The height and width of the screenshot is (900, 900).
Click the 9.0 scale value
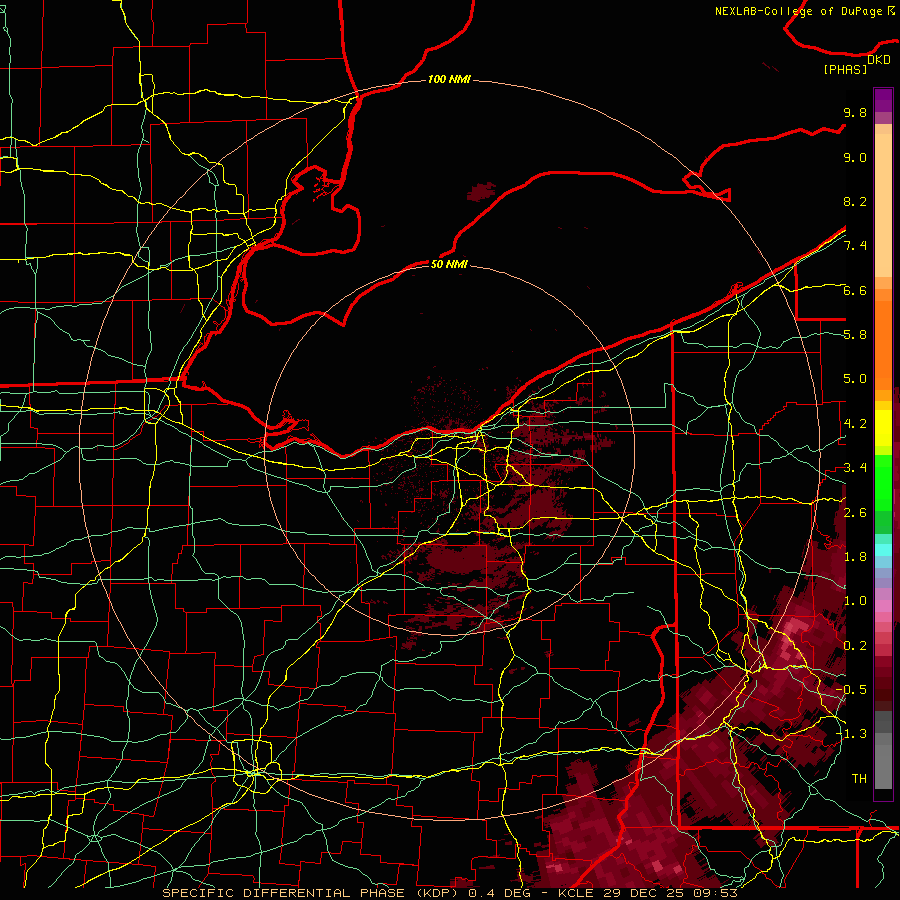tap(855, 157)
